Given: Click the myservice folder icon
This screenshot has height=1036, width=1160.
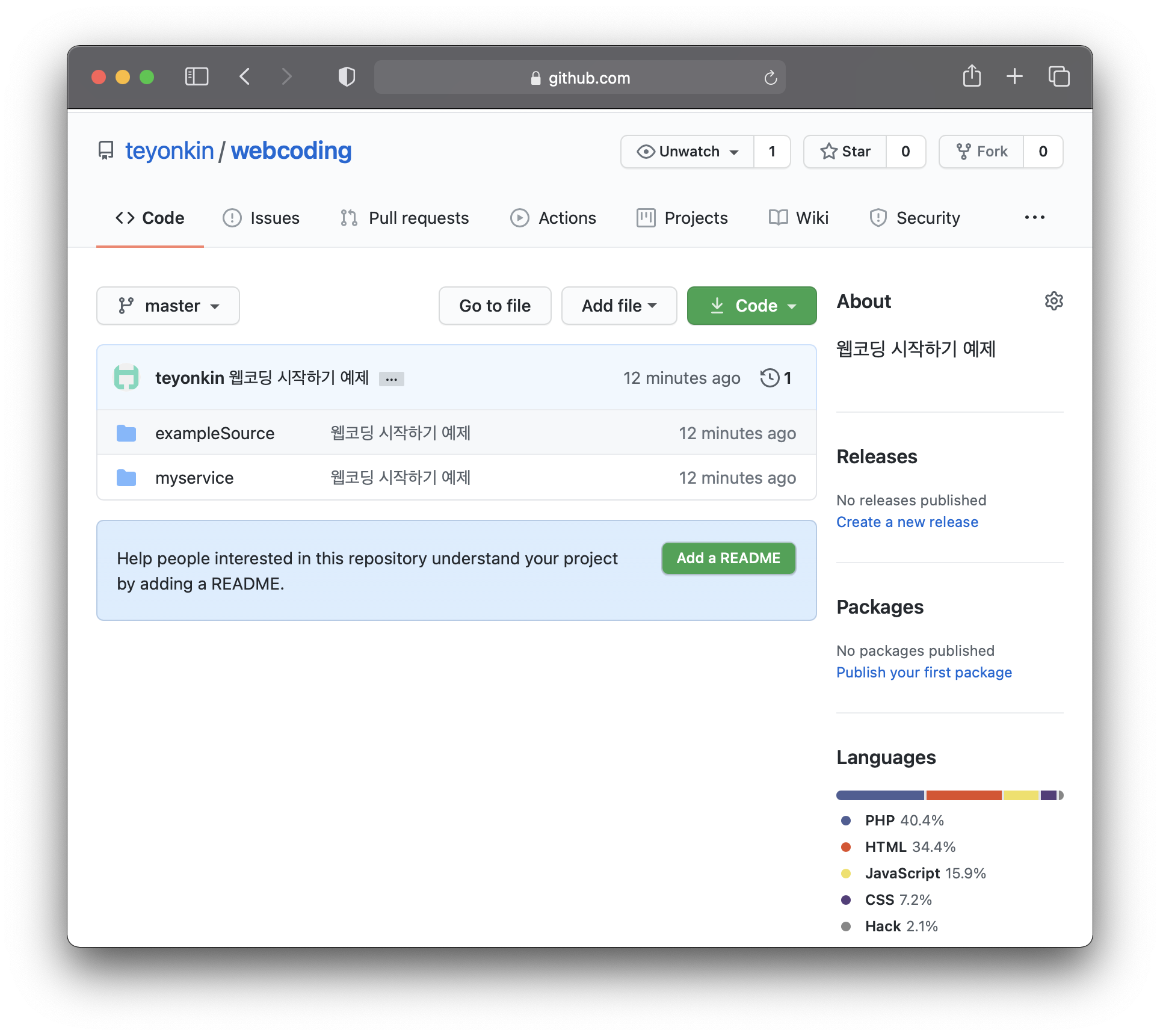Looking at the screenshot, I should click(126, 478).
